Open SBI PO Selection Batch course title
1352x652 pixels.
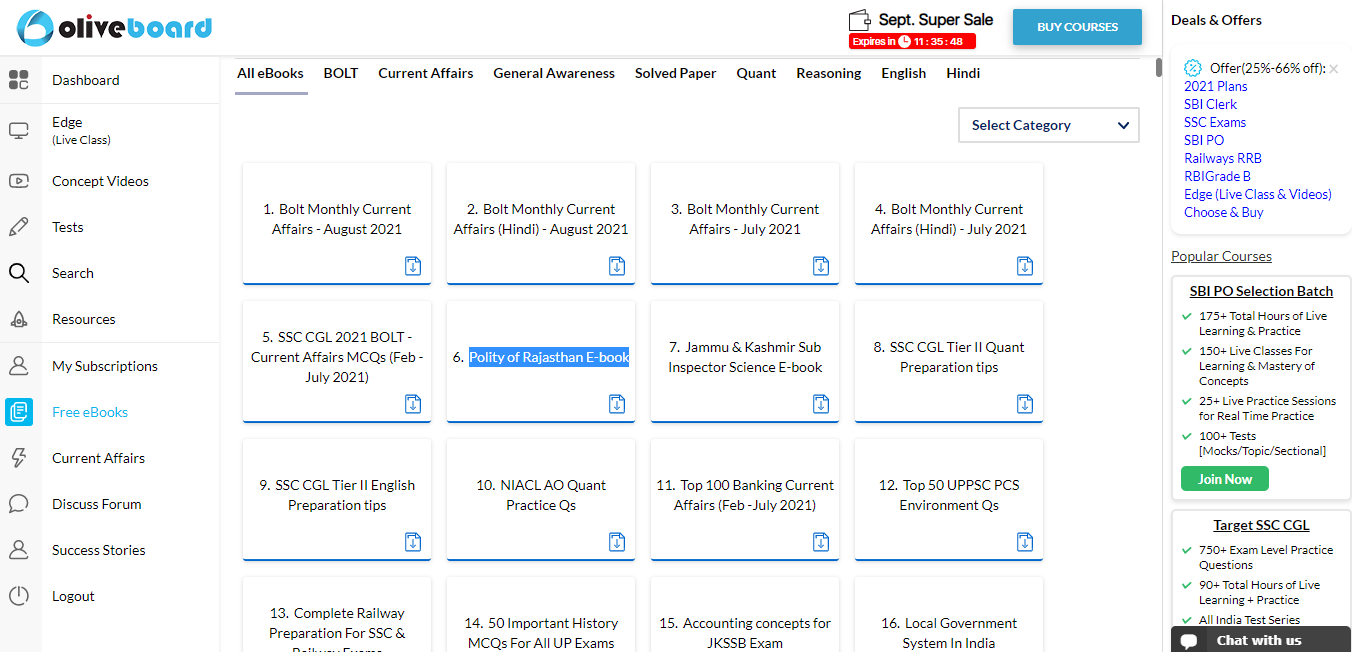click(1261, 291)
